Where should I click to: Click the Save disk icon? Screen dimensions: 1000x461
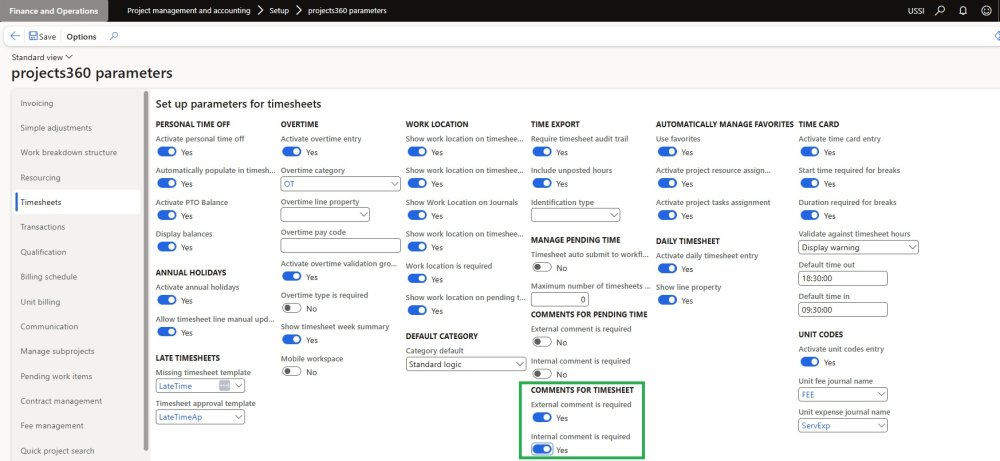pos(34,36)
